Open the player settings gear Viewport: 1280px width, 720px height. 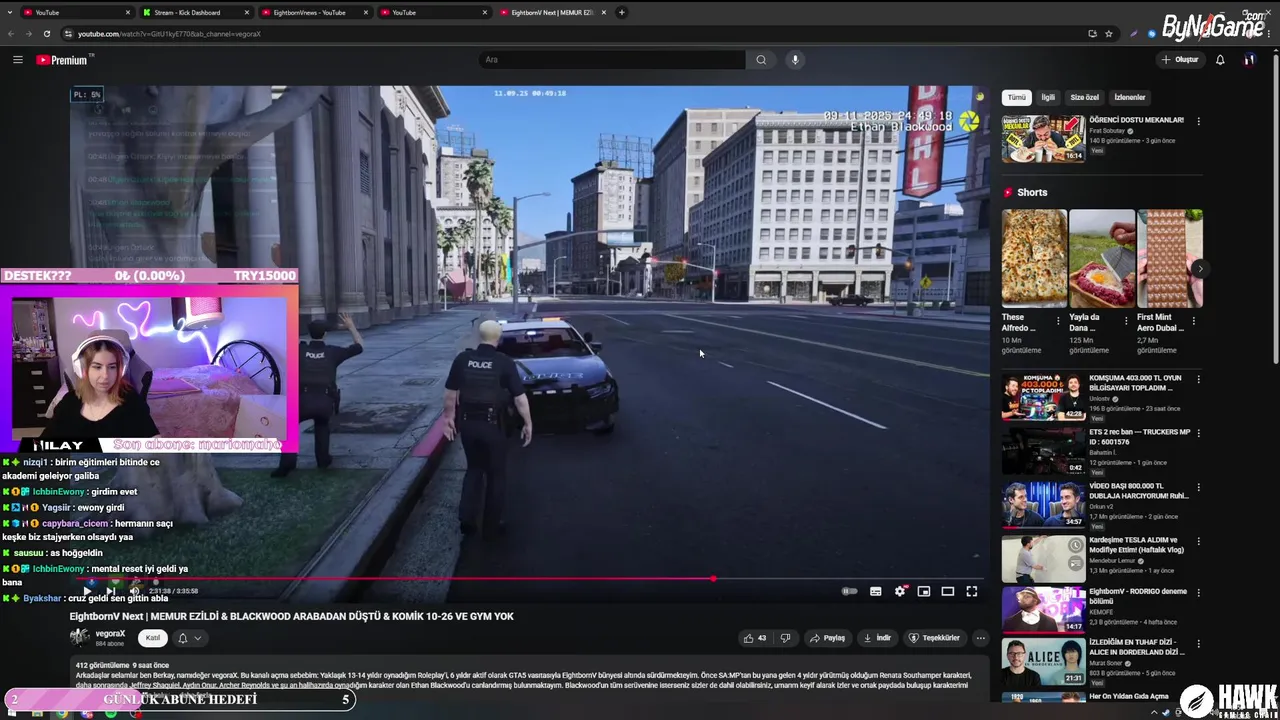tap(900, 591)
